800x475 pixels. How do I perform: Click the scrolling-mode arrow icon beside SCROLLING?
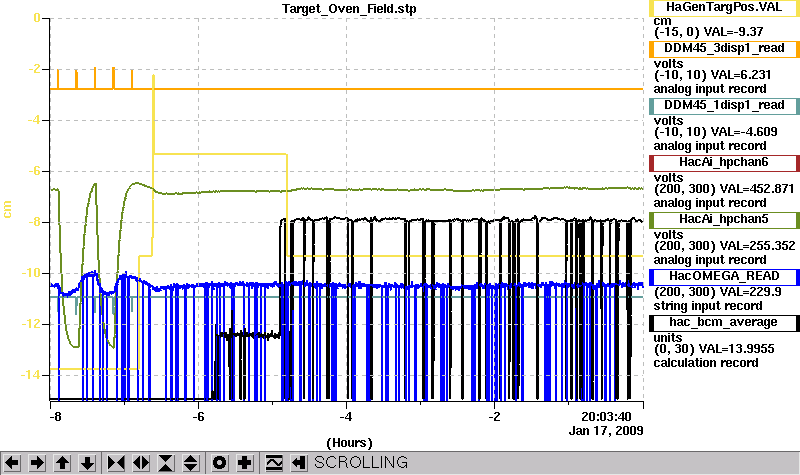point(299,463)
